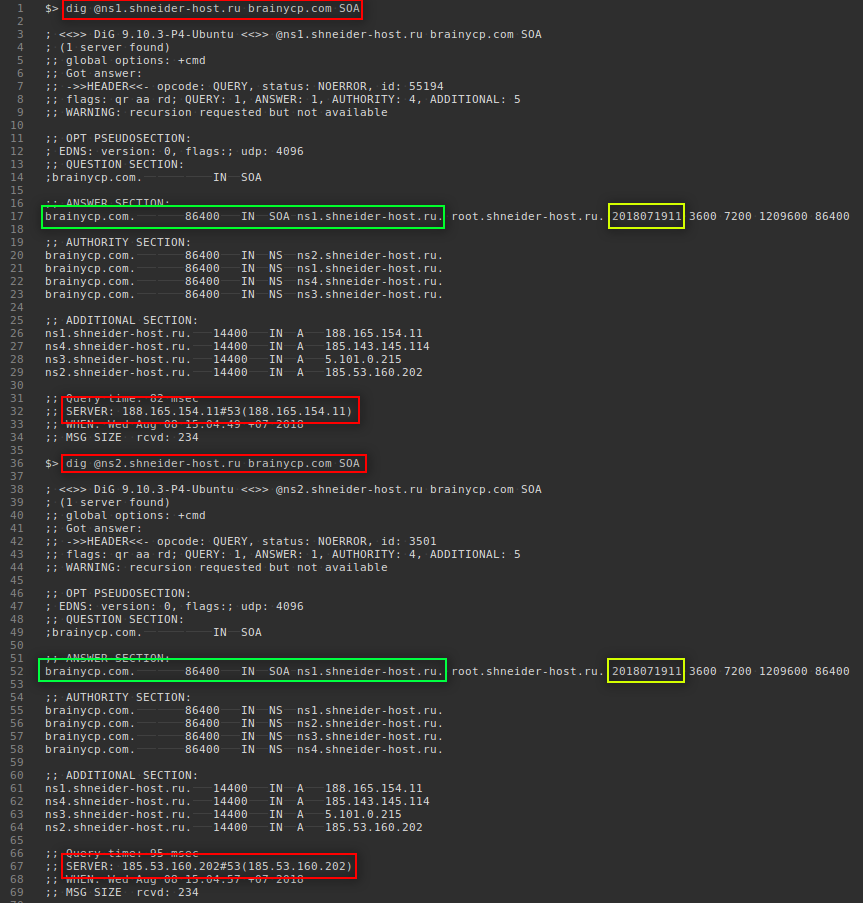863x903 pixels.
Task: Click SERVER: 188.165.154.11#53 line
Action: (x=208, y=412)
